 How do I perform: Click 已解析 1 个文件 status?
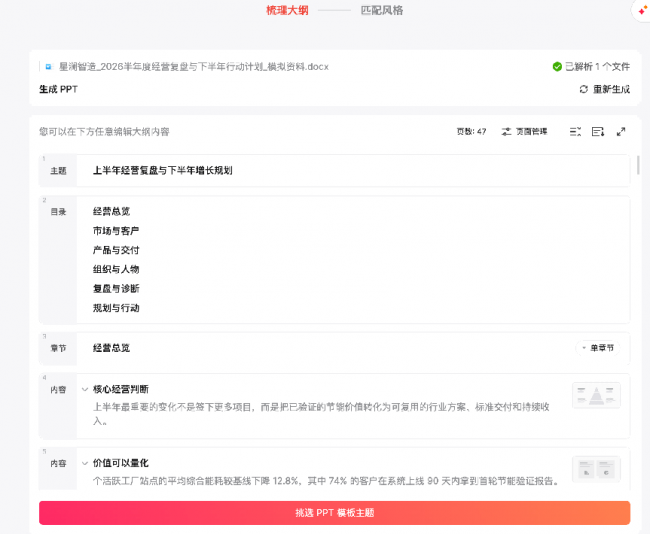click(x=591, y=66)
